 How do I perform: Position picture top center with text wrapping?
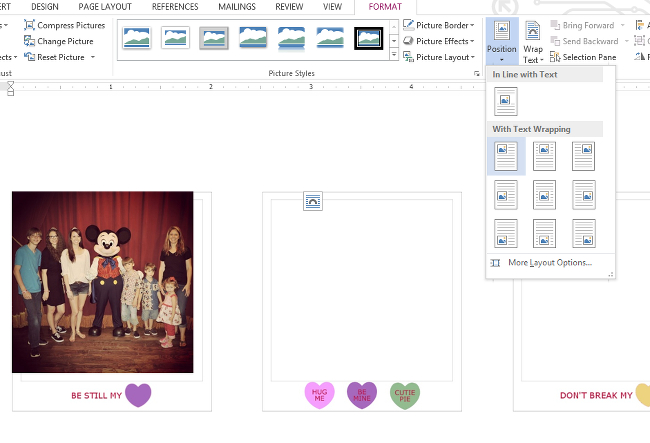(544, 156)
